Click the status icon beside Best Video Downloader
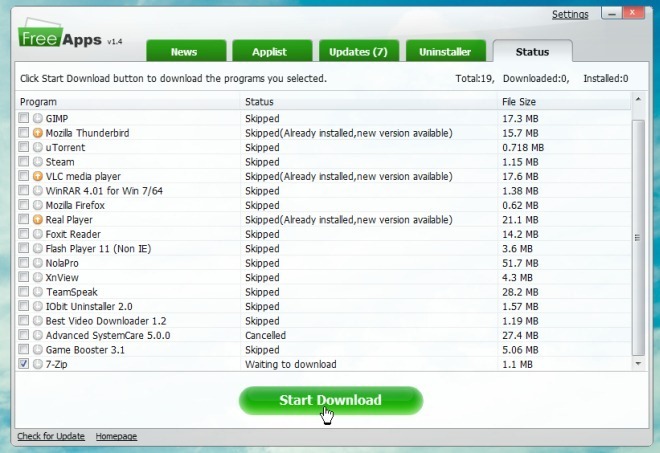The height and width of the screenshot is (453, 660). click(x=38, y=321)
